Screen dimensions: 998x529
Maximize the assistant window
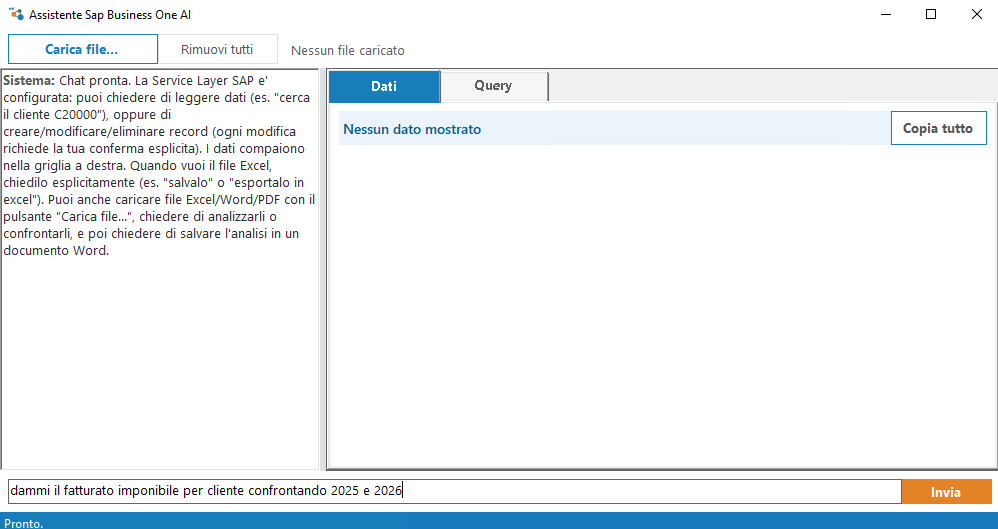click(x=931, y=14)
